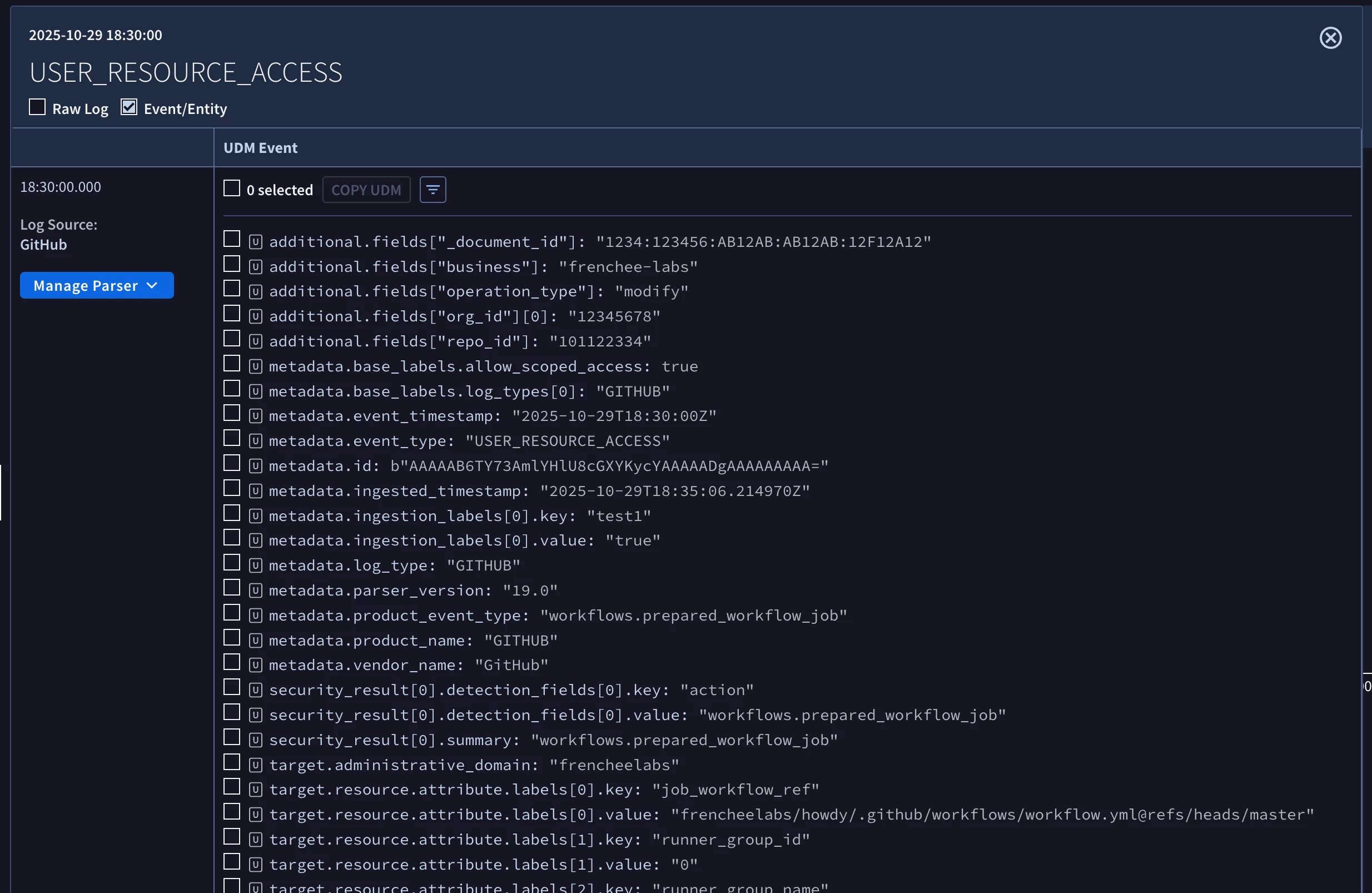Viewport: 1372px width, 893px height.
Task: Click the filter icon beside COPY UDM
Action: pyautogui.click(x=433, y=190)
